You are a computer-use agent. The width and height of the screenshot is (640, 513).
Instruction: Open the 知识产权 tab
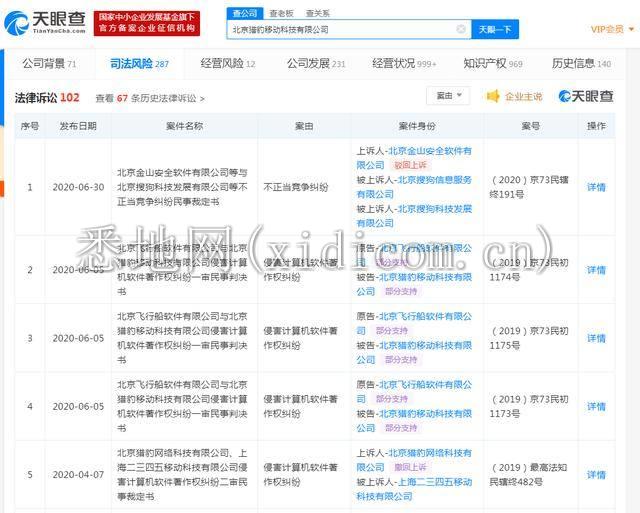point(493,64)
